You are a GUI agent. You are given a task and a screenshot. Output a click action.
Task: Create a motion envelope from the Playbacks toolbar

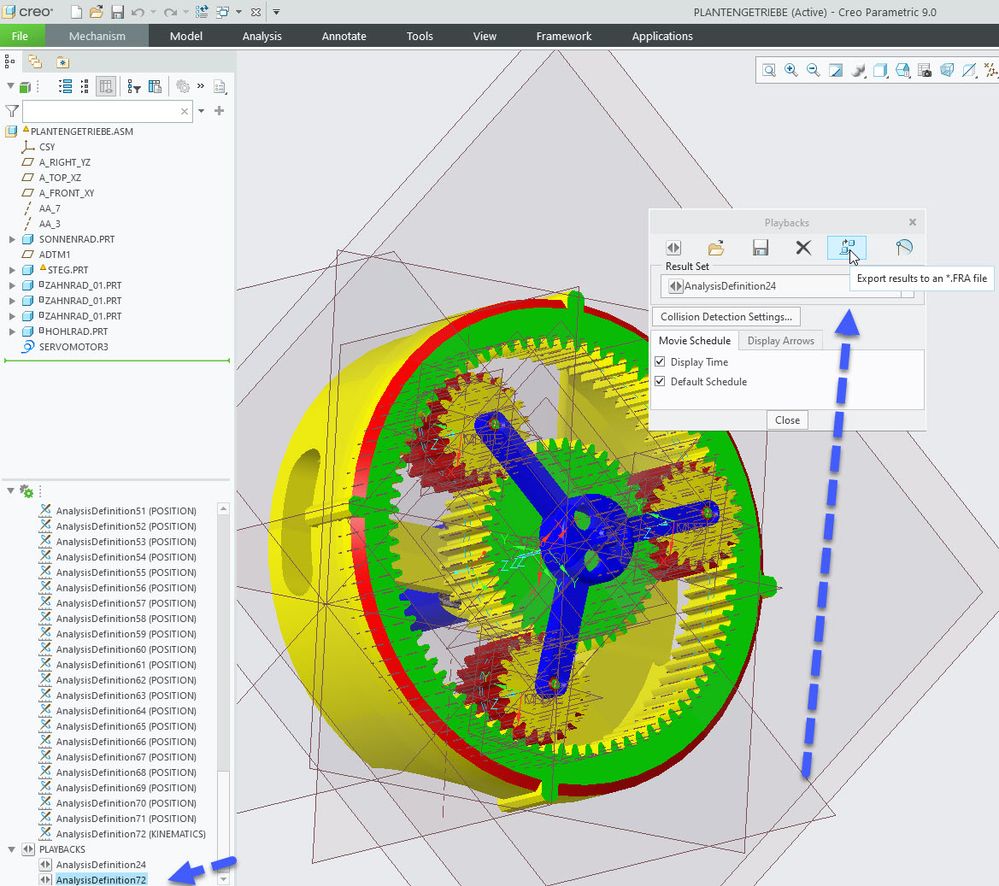click(x=903, y=248)
